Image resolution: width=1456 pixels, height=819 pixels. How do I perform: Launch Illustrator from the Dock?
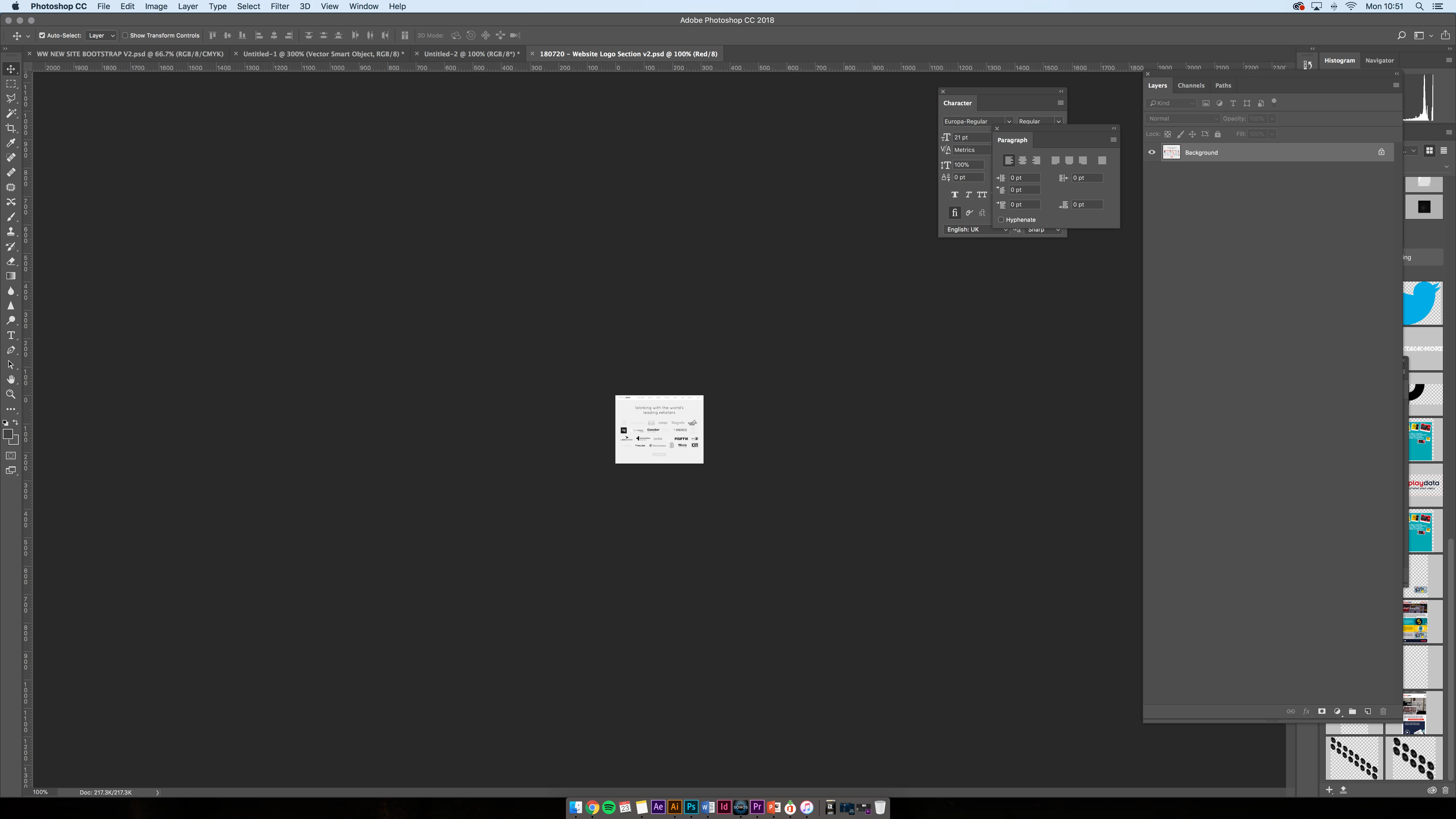click(x=674, y=807)
